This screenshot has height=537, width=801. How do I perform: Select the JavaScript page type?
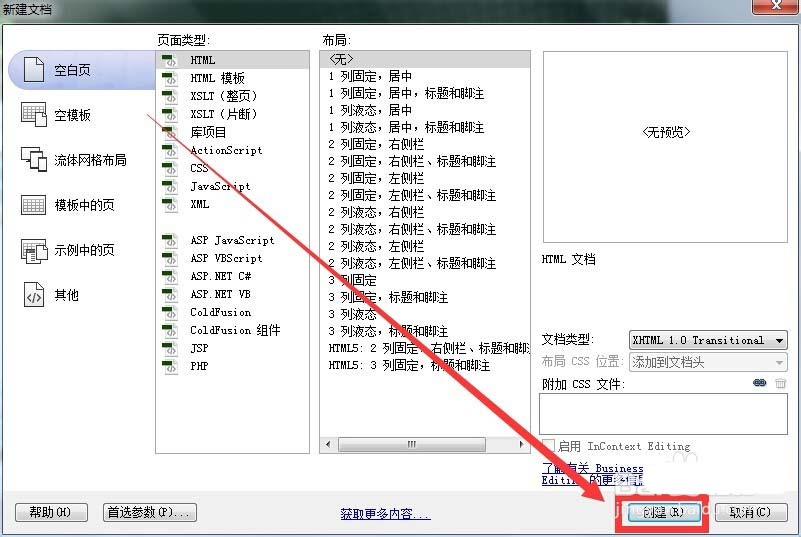(220, 186)
